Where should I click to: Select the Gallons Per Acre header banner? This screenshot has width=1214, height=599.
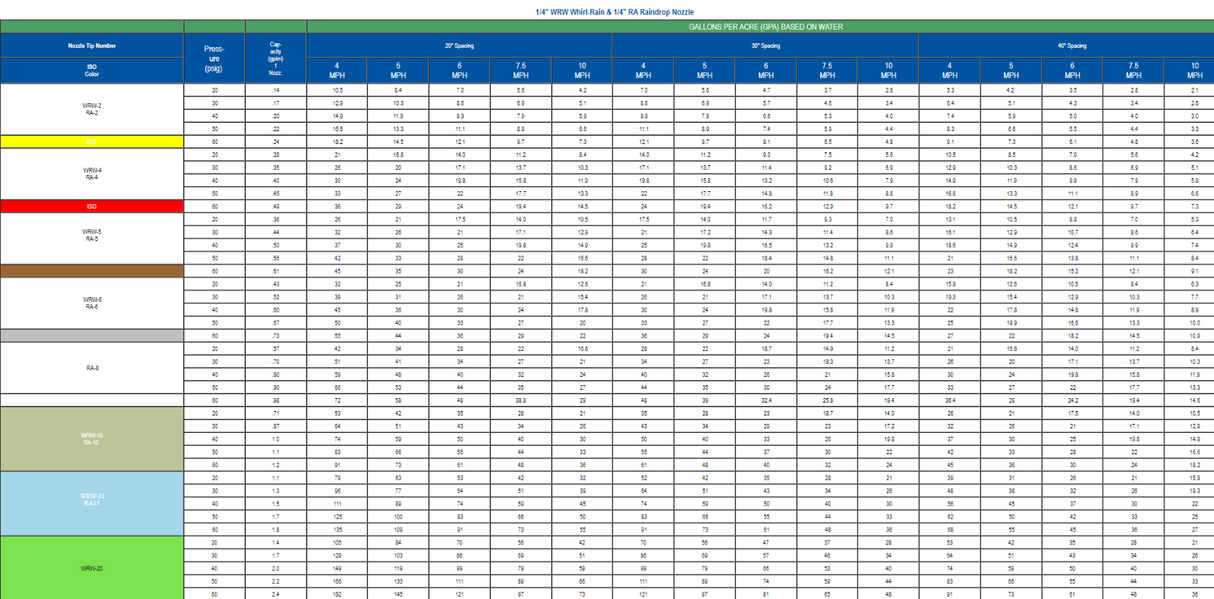point(760,27)
